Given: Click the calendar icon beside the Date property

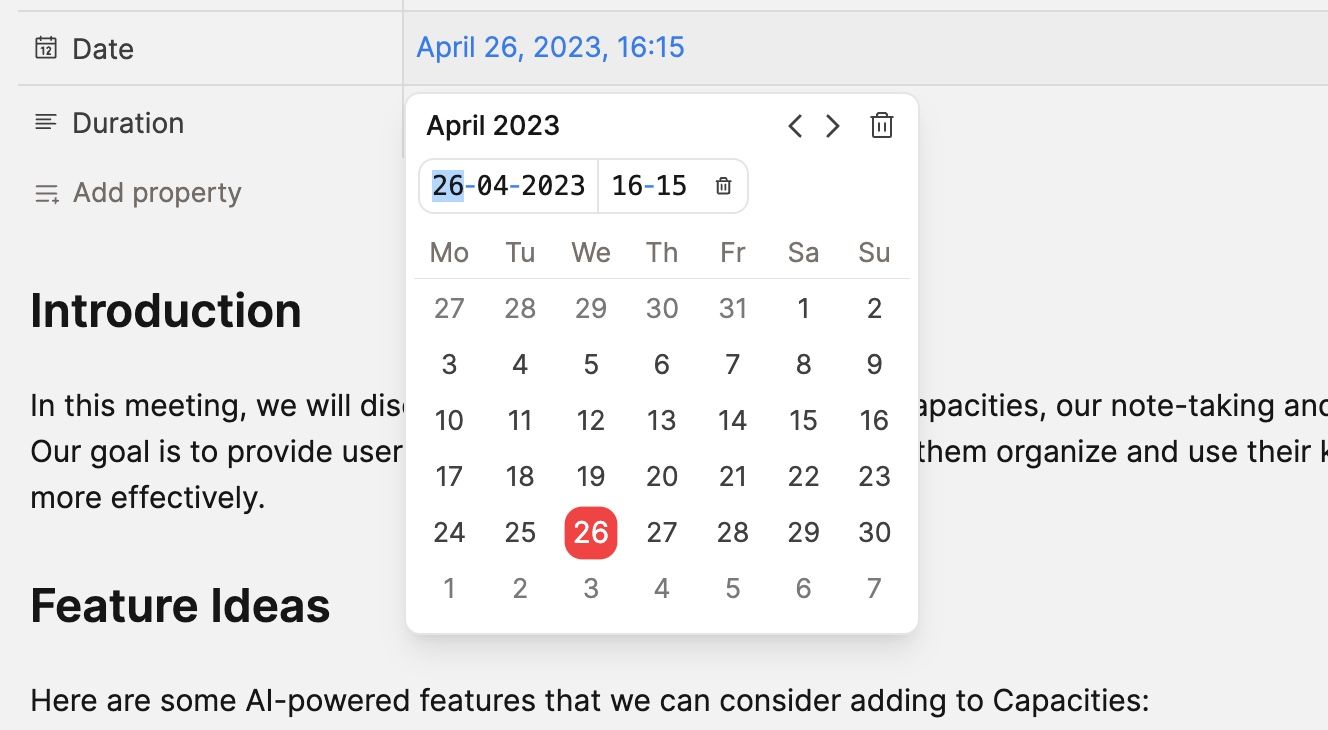Looking at the screenshot, I should click(x=45, y=47).
